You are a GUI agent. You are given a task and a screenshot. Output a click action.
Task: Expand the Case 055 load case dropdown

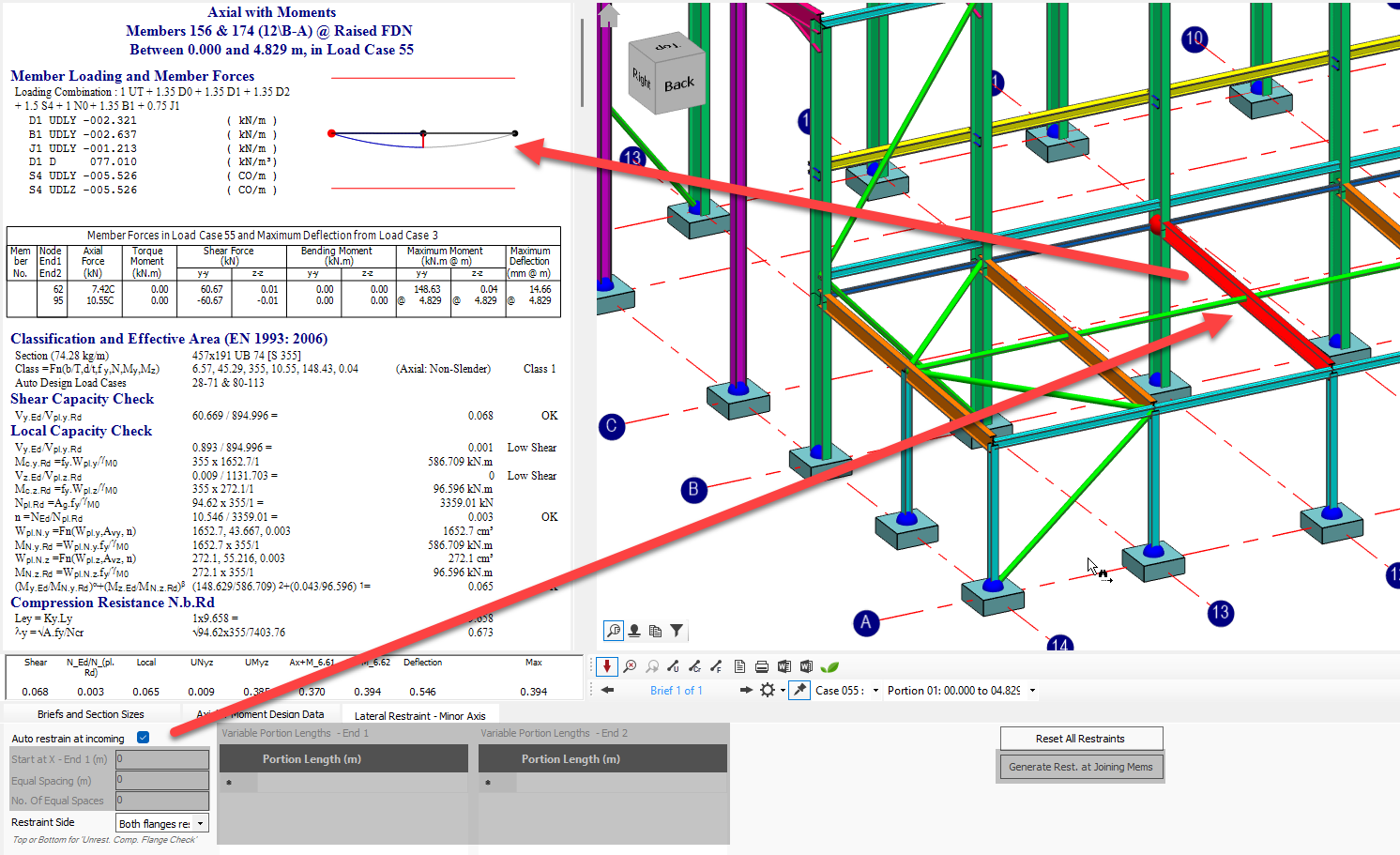[x=875, y=691]
